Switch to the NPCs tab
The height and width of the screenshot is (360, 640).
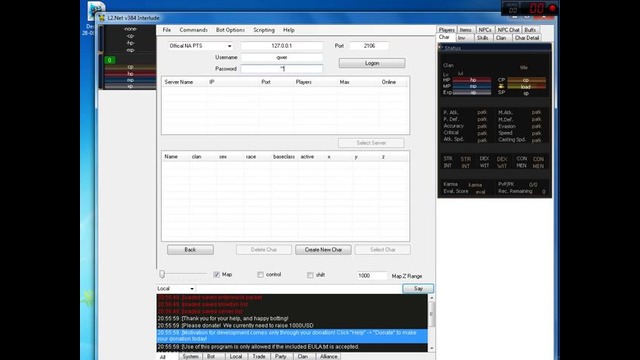(x=484, y=30)
